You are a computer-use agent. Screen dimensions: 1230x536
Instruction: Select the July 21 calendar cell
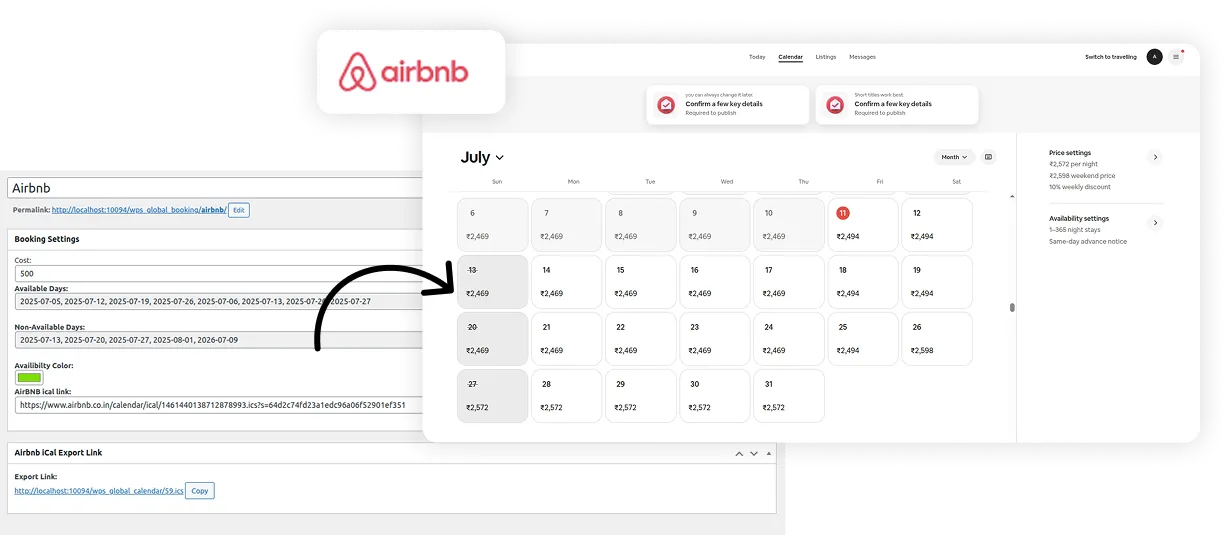pos(566,339)
